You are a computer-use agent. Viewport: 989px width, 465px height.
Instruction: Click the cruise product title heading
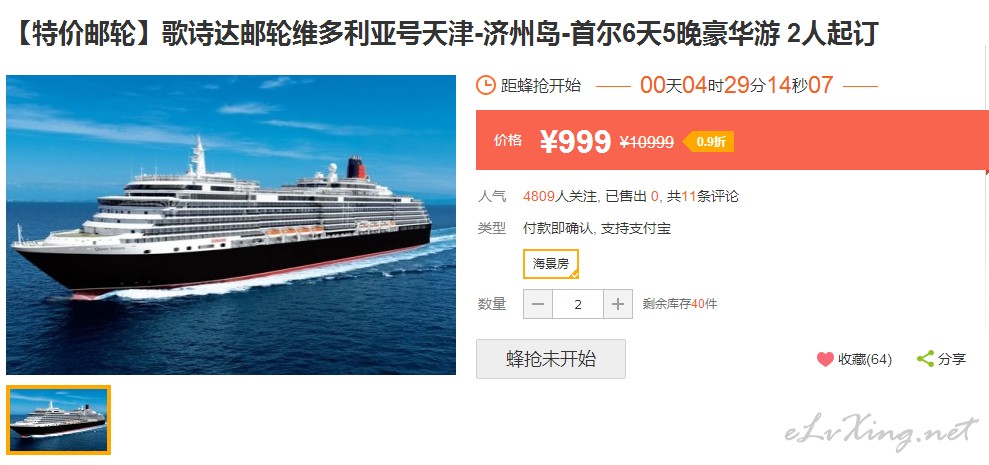tap(443, 33)
